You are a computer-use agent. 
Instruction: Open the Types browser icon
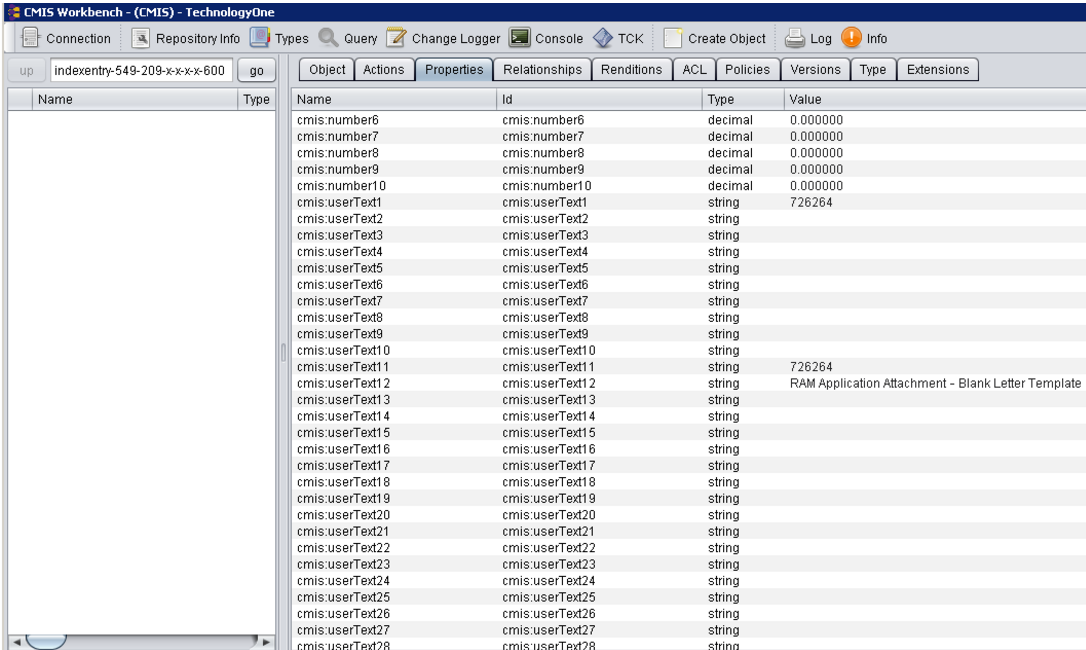pyautogui.click(x=260, y=37)
